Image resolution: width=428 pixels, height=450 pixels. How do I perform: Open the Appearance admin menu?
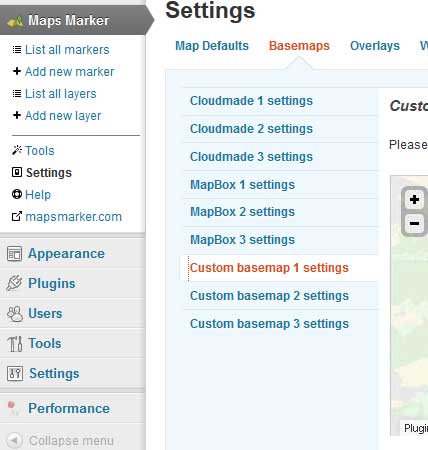tap(66, 254)
